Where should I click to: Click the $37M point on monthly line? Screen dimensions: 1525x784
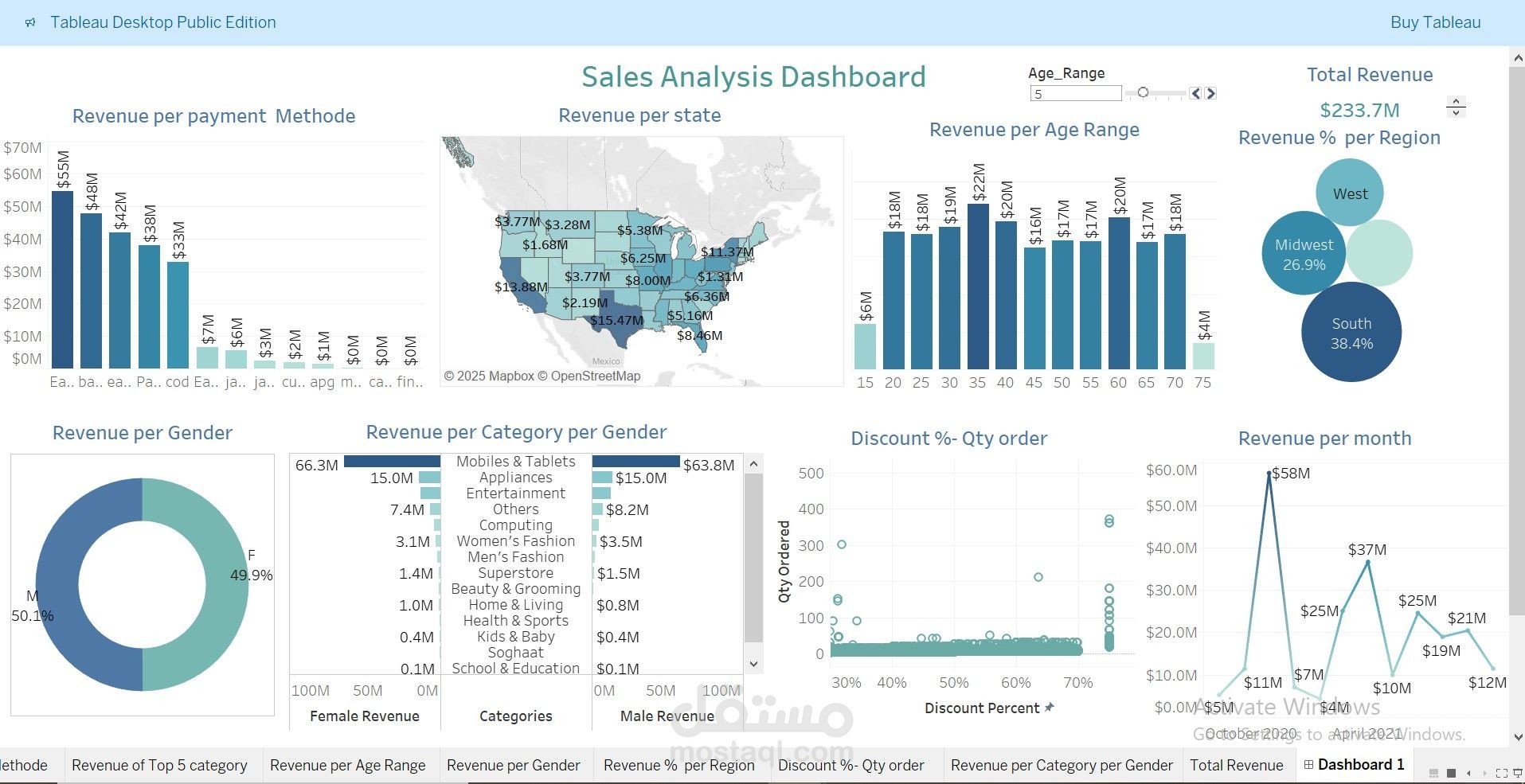pos(1368,562)
